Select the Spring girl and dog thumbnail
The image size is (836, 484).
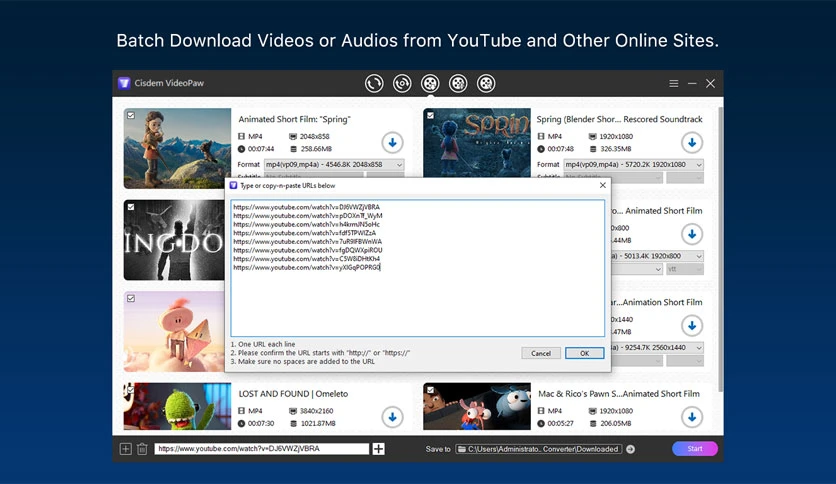(177, 148)
